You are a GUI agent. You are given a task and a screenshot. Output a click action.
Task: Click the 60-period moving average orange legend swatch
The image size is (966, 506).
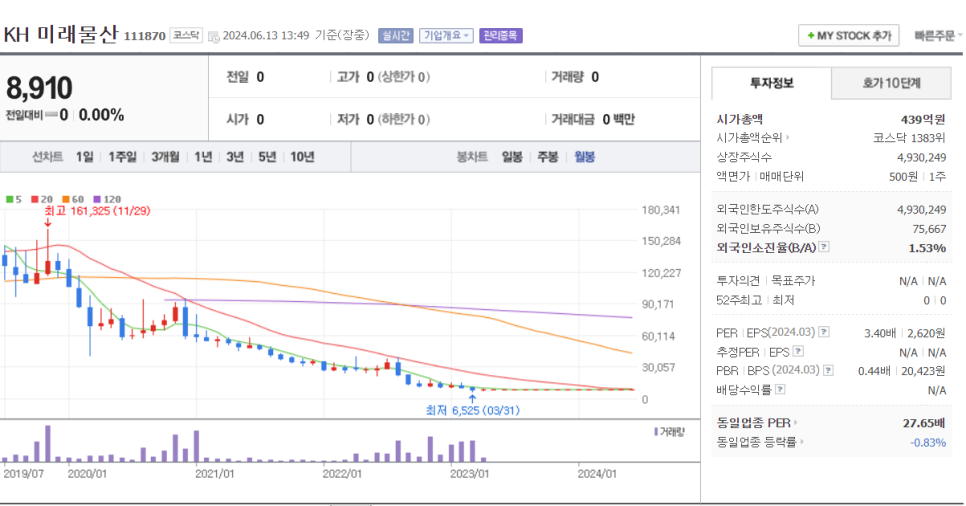66,199
